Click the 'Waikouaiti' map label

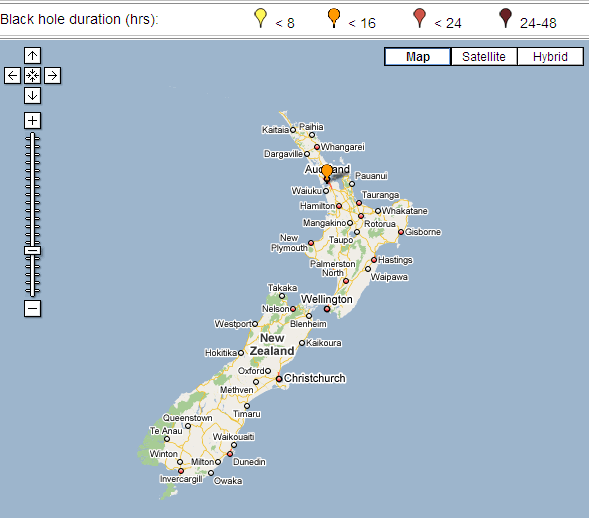point(234,437)
